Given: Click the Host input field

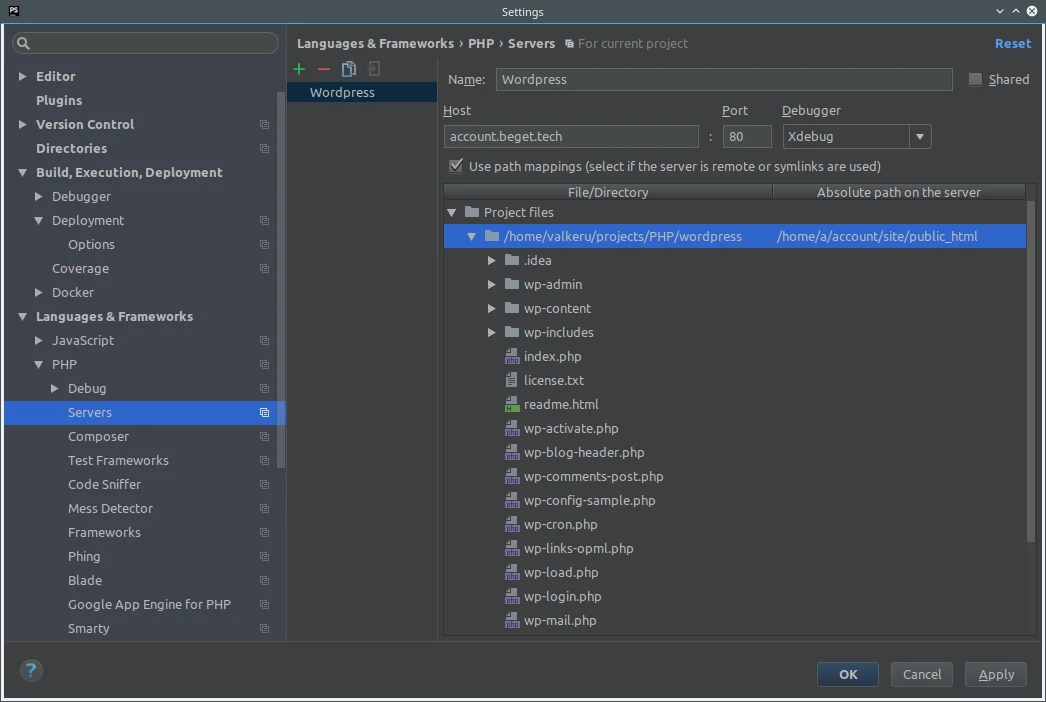Looking at the screenshot, I should click(x=570, y=136).
